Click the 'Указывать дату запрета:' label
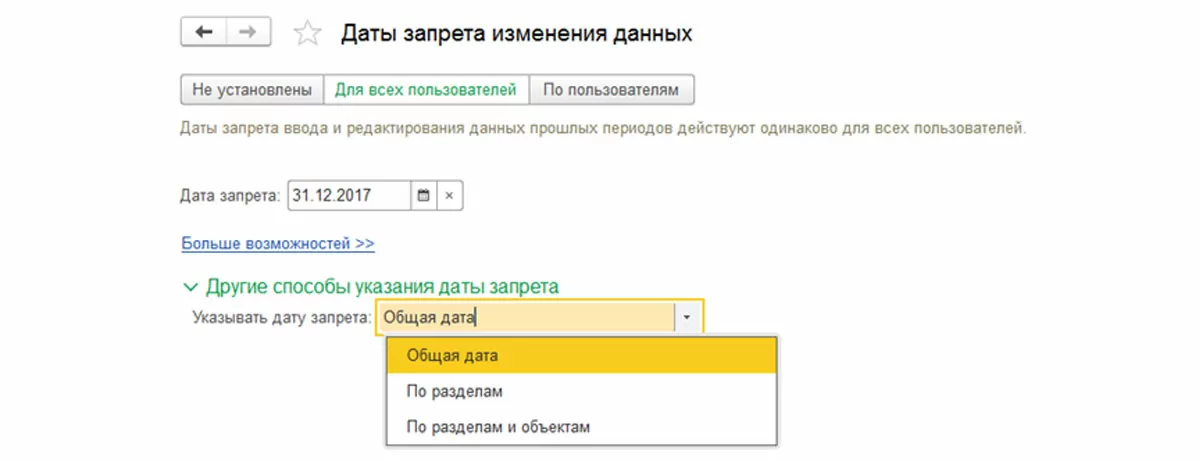The width and height of the screenshot is (1200, 461). 281,319
